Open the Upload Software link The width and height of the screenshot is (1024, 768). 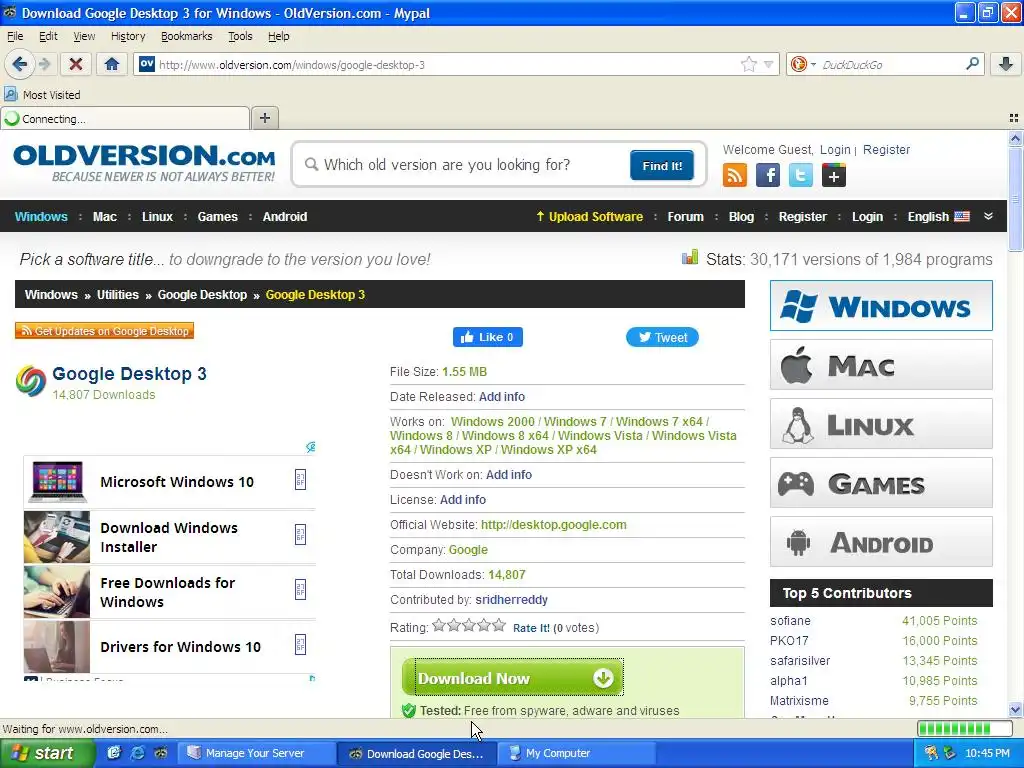click(589, 217)
